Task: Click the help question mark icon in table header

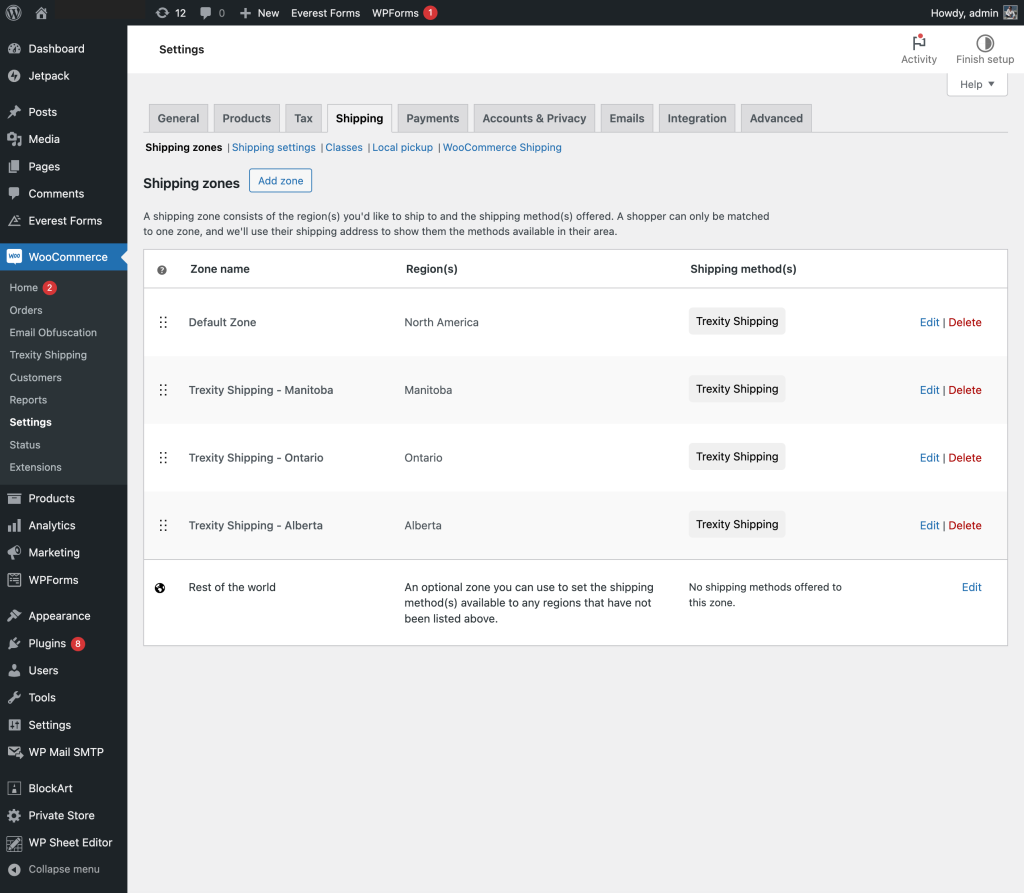Action: point(162,270)
